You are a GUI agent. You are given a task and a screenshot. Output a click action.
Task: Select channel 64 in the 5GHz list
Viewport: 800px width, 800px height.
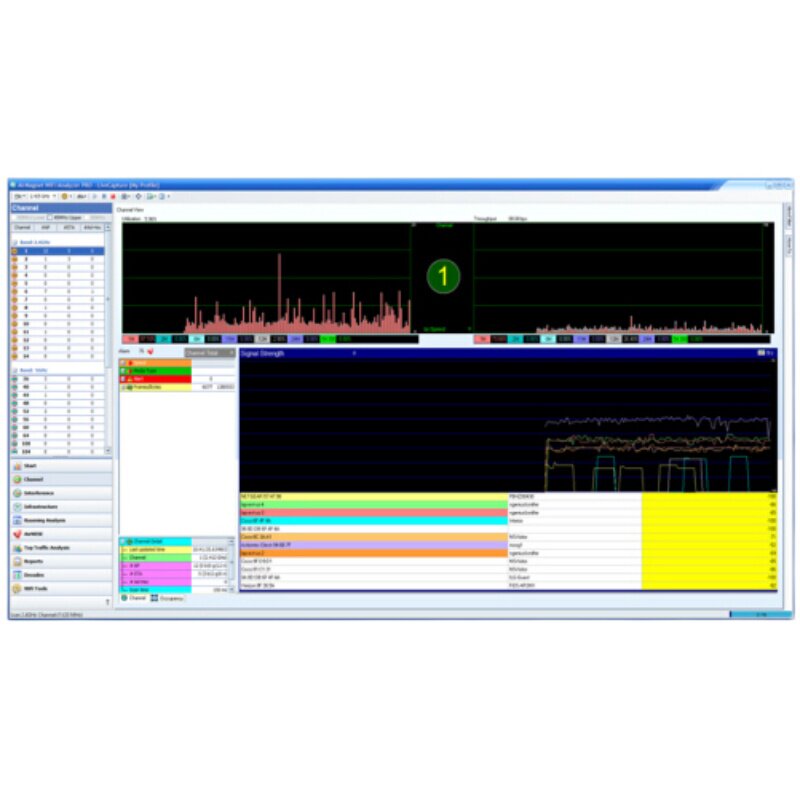click(58, 436)
